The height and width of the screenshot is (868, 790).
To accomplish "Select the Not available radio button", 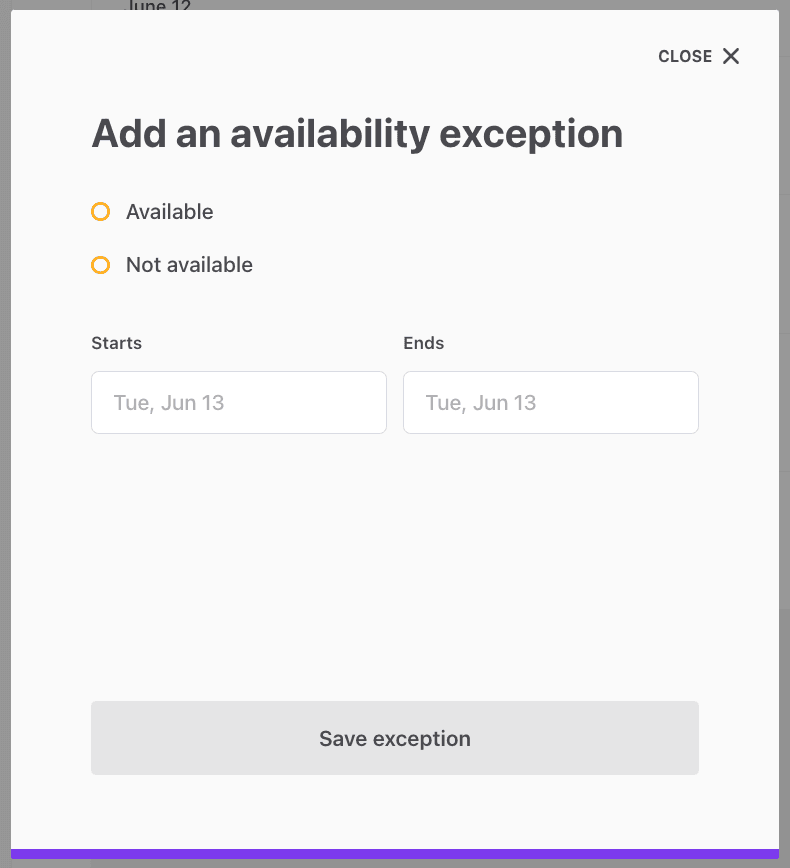I will [100, 265].
